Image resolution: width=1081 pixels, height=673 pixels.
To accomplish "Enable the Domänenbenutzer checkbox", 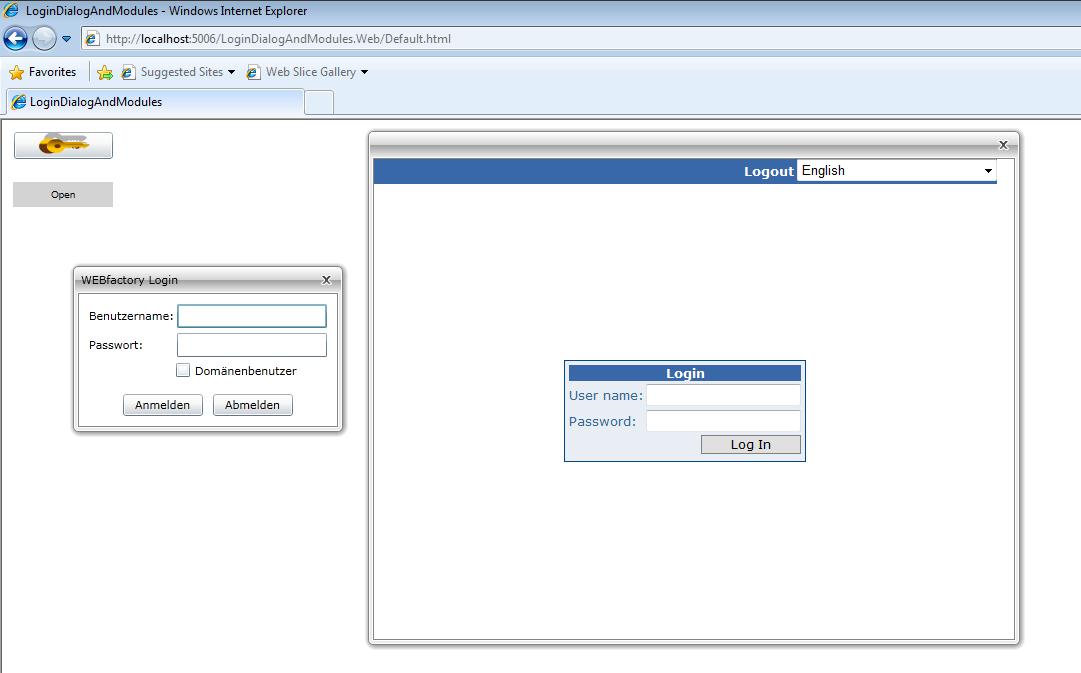I will click(x=183, y=370).
